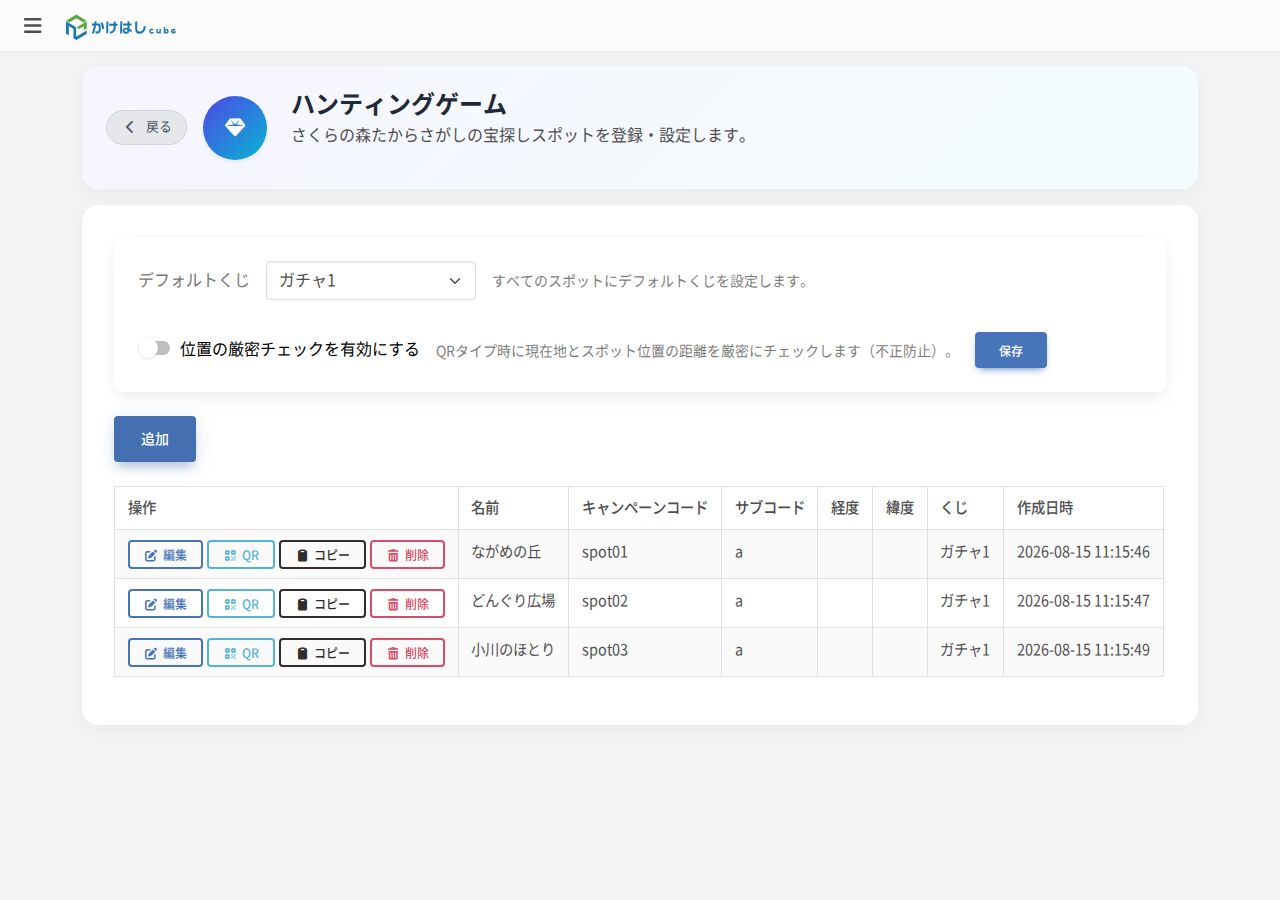1280x900 pixels.
Task: Copy the どんぐり広場 row
Action: click(x=322, y=603)
